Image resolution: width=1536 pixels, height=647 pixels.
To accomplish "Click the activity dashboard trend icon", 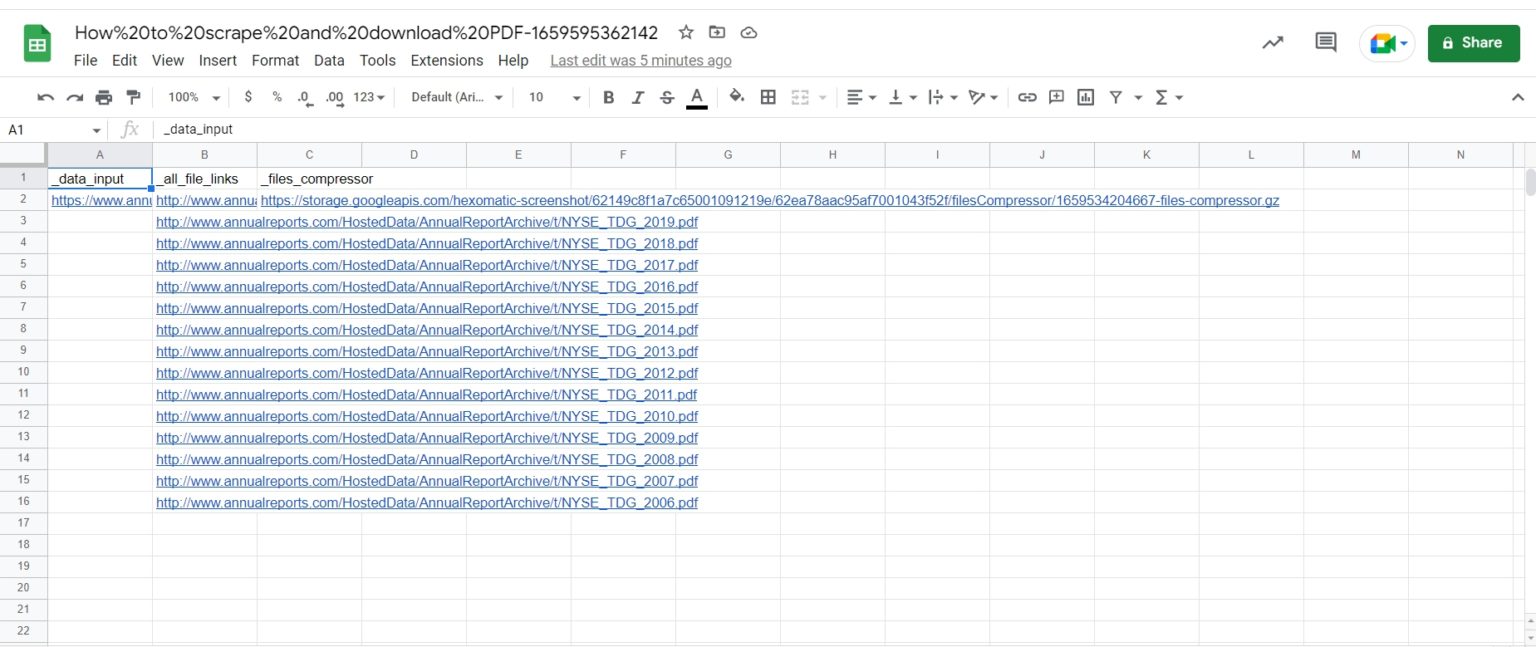I will pyautogui.click(x=1273, y=43).
